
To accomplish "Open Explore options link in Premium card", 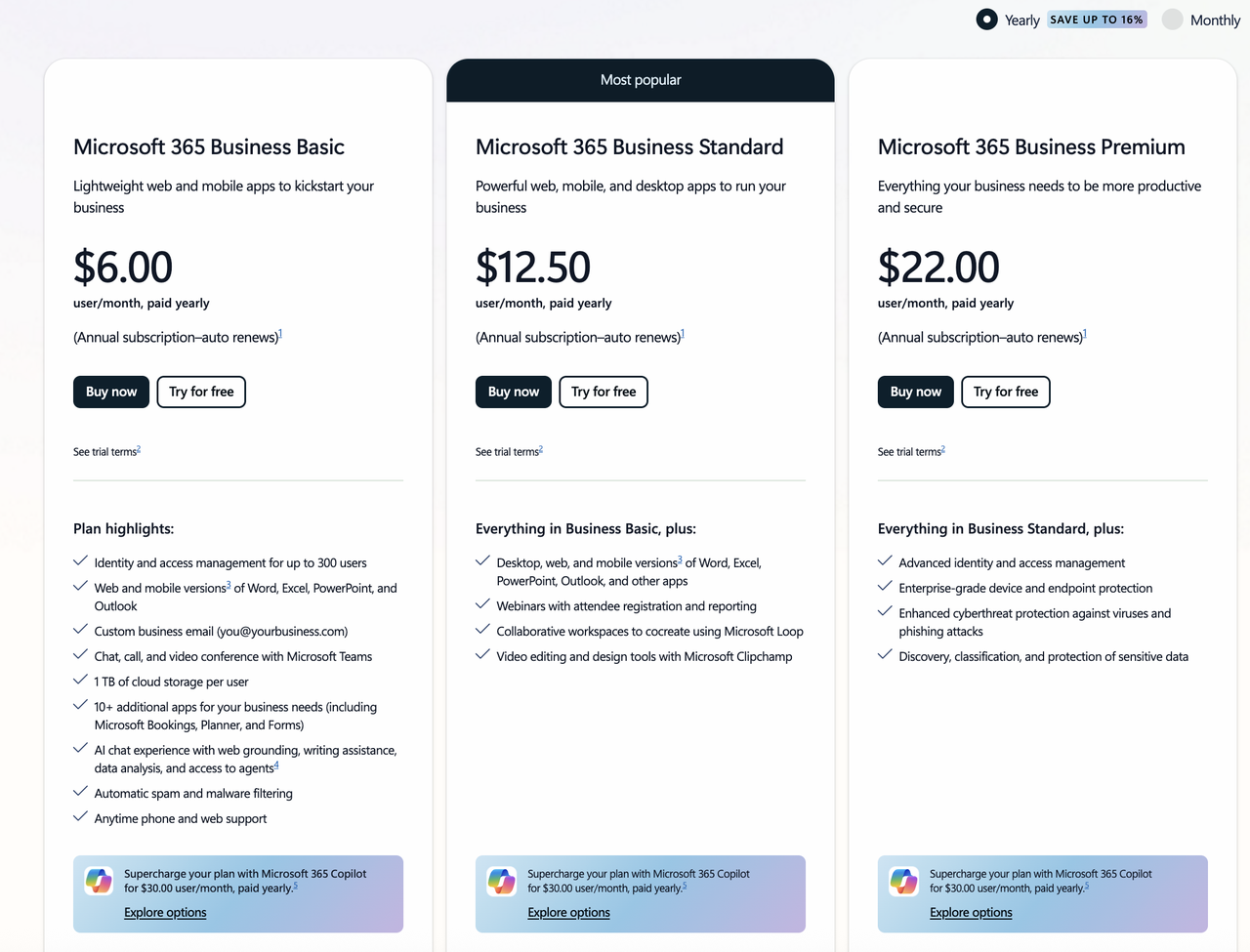I will [x=971, y=912].
